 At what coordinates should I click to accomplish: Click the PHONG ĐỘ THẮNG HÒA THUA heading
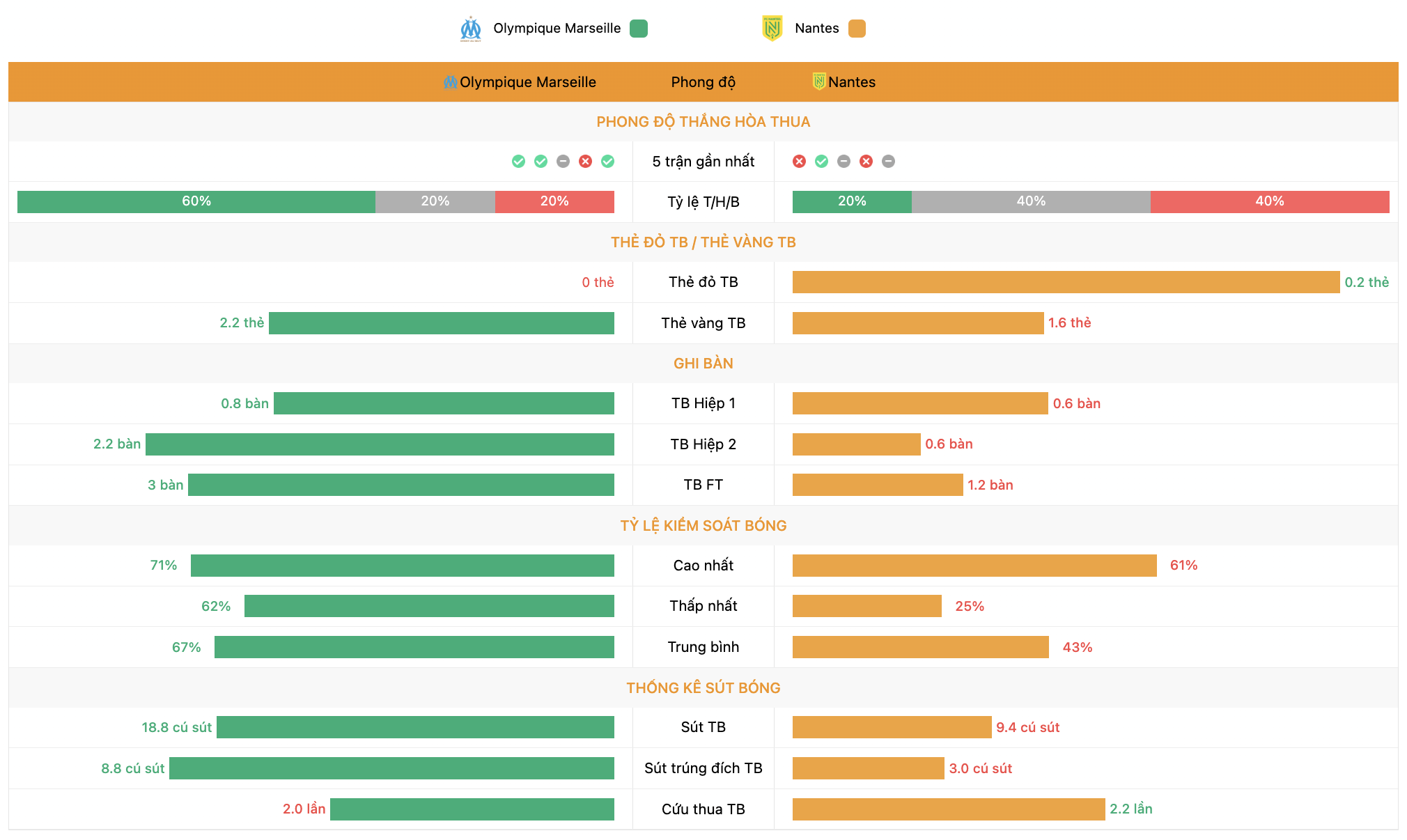point(703,122)
